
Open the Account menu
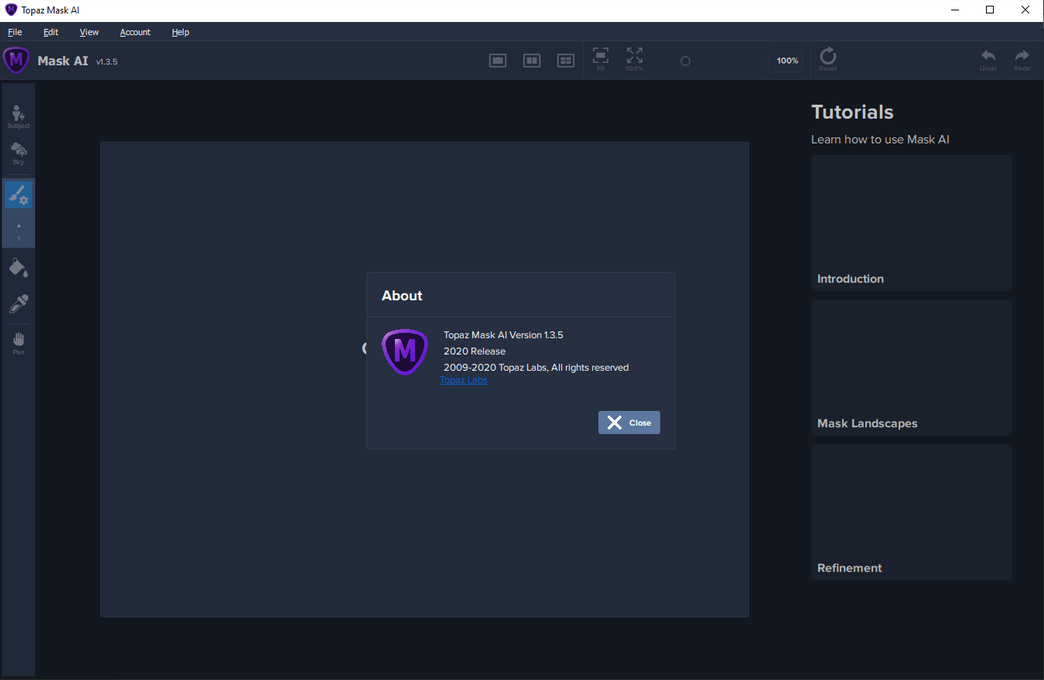pos(134,32)
